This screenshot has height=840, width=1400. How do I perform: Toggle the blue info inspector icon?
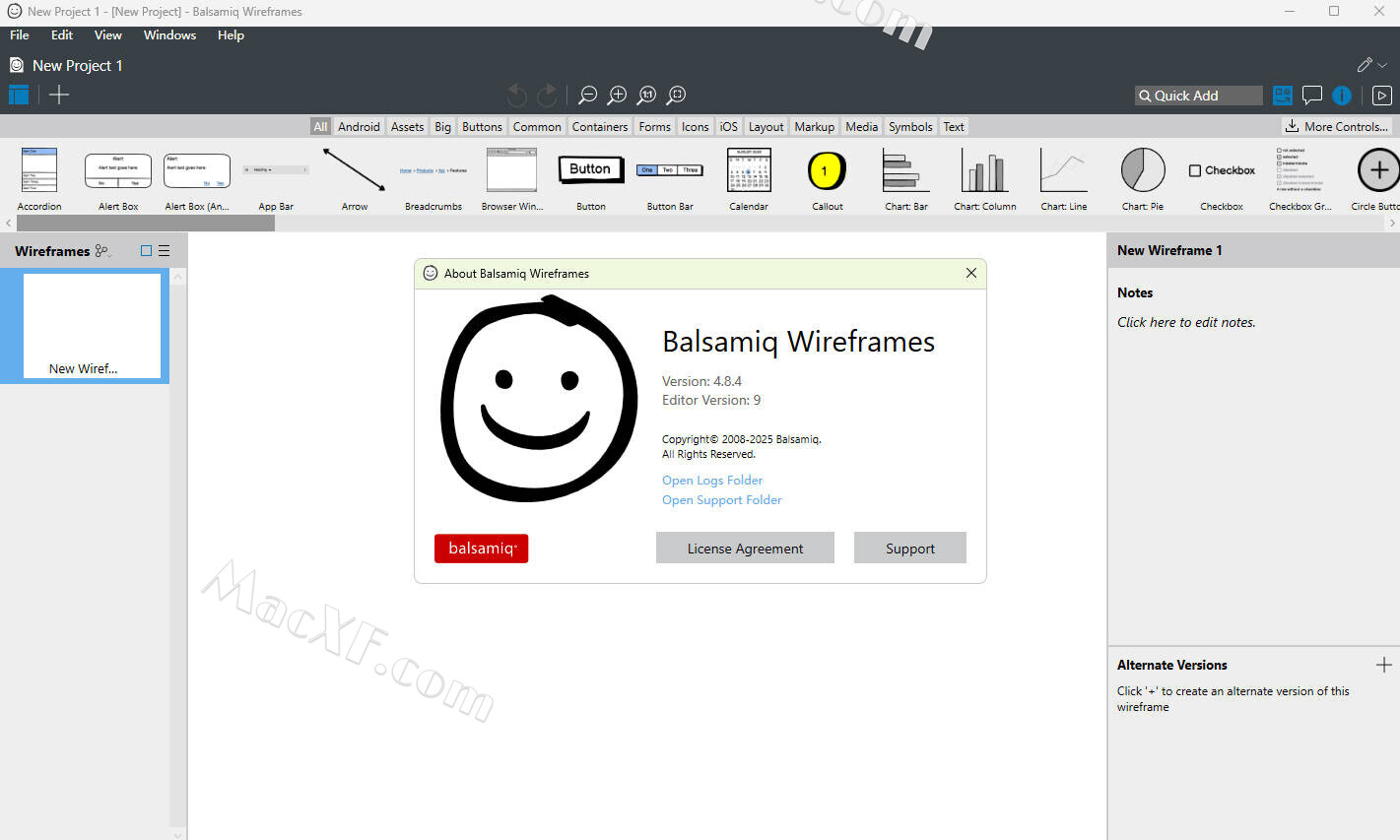(1342, 96)
